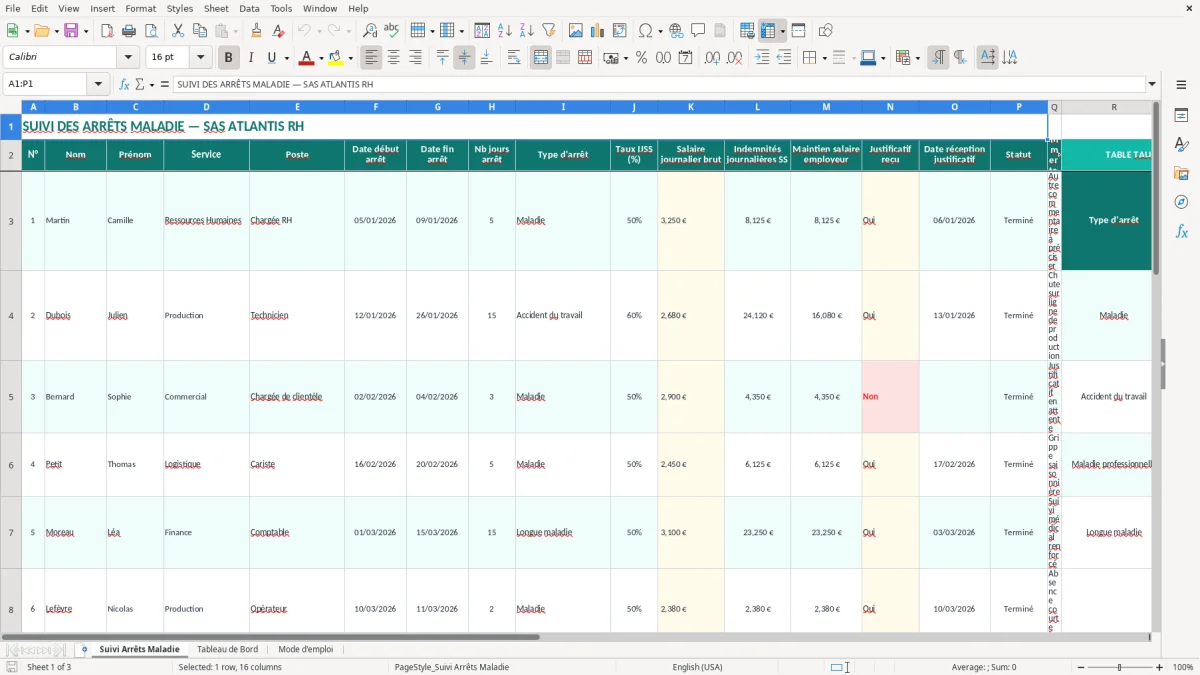Screen dimensions: 1200x675
Task: Click the Font Color red swatch
Action: click(307, 58)
